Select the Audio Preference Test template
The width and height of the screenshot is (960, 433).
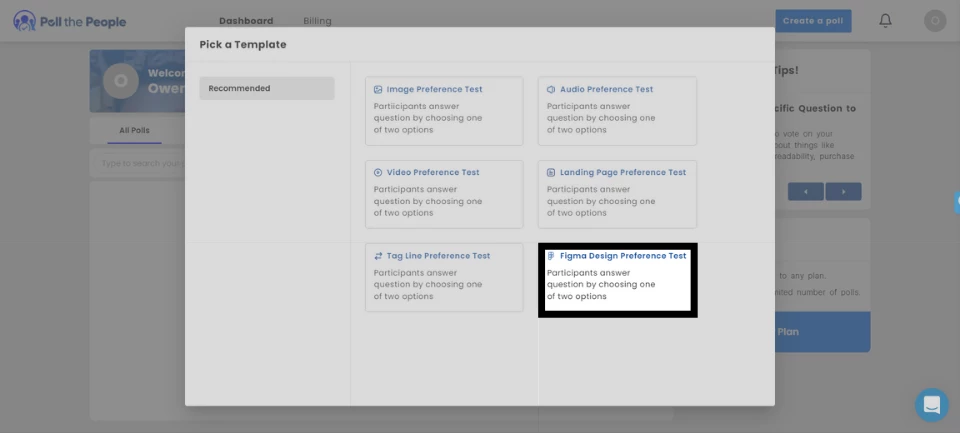(x=617, y=111)
